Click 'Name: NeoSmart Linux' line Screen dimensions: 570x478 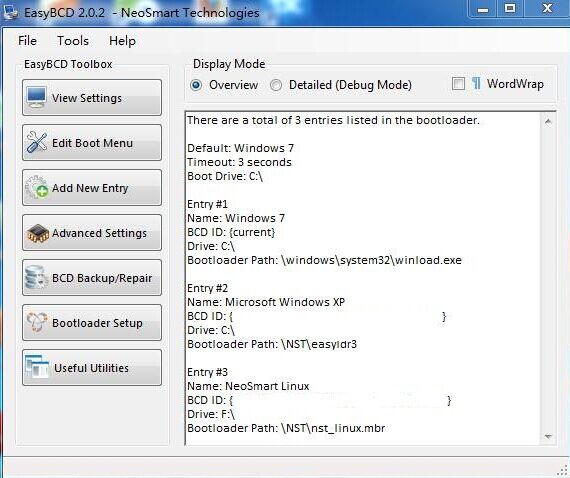pyautogui.click(x=248, y=386)
